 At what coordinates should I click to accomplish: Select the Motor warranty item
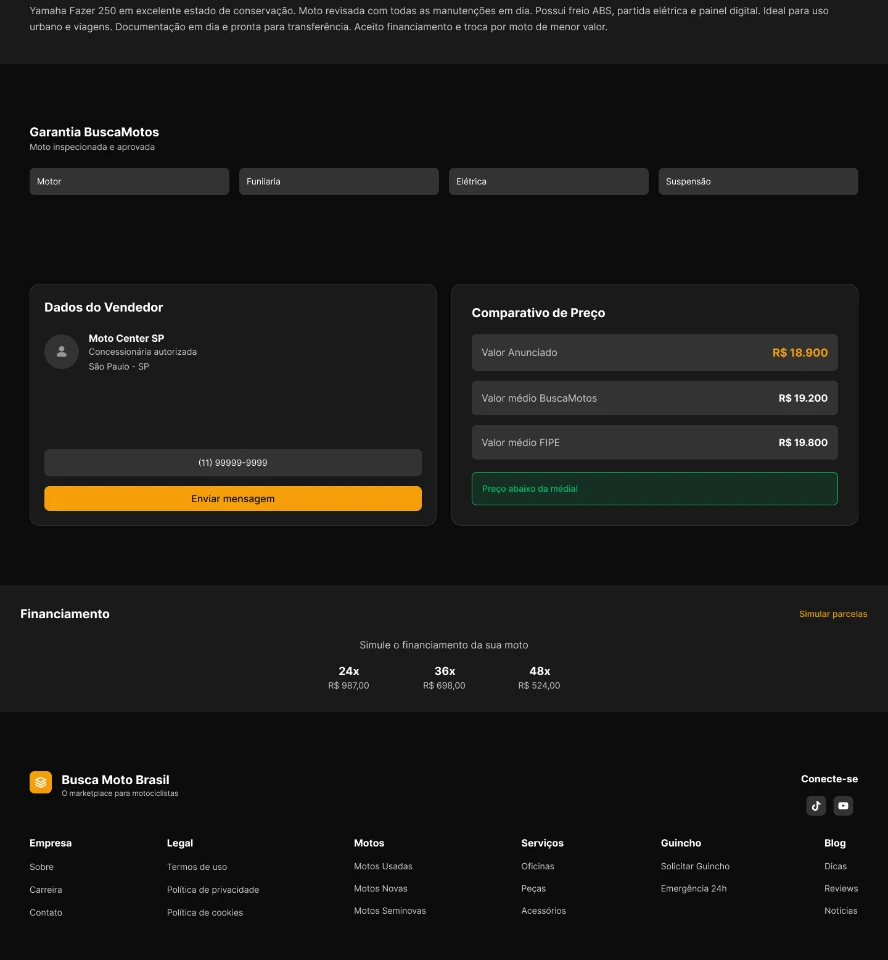tap(129, 181)
